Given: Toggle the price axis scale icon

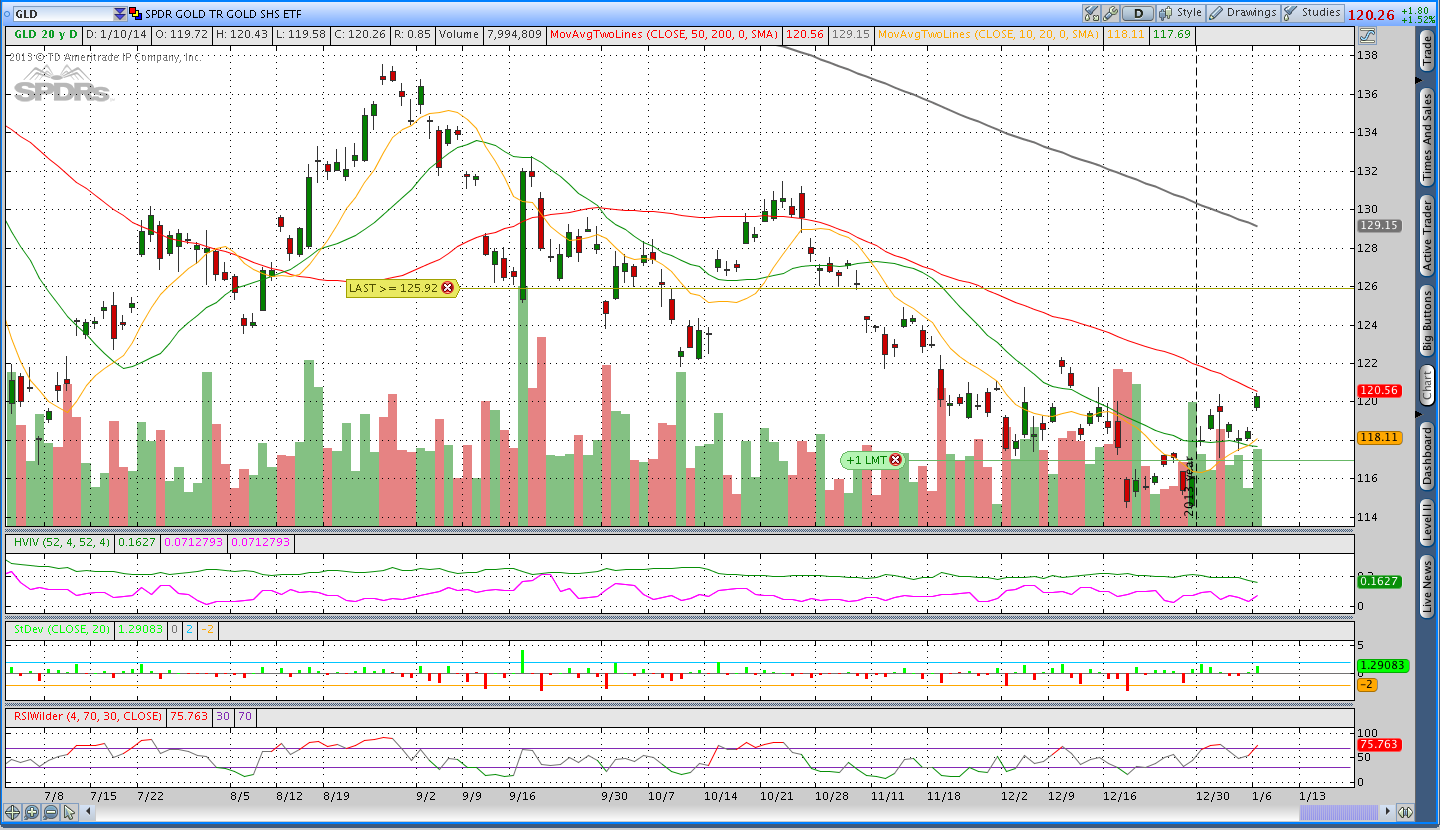Looking at the screenshot, I should pos(1367,36).
